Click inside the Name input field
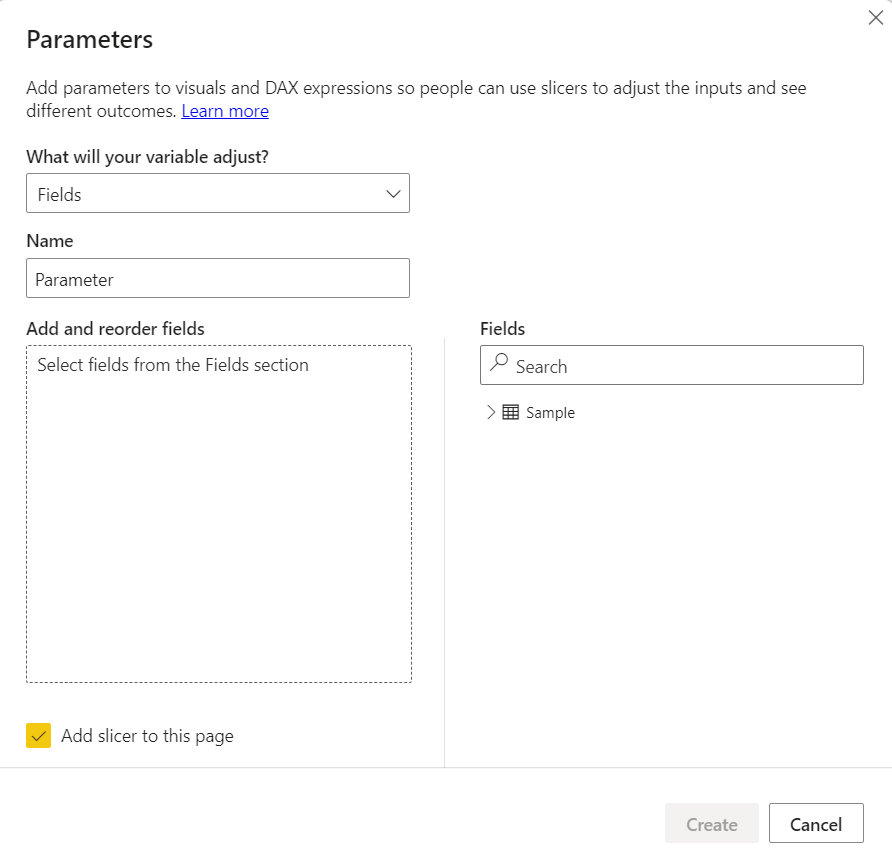 tap(218, 278)
